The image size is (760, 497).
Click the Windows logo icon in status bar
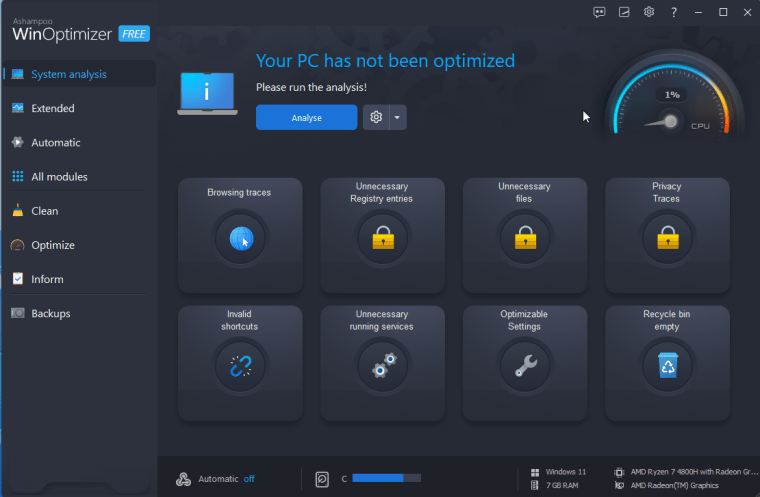(535, 472)
